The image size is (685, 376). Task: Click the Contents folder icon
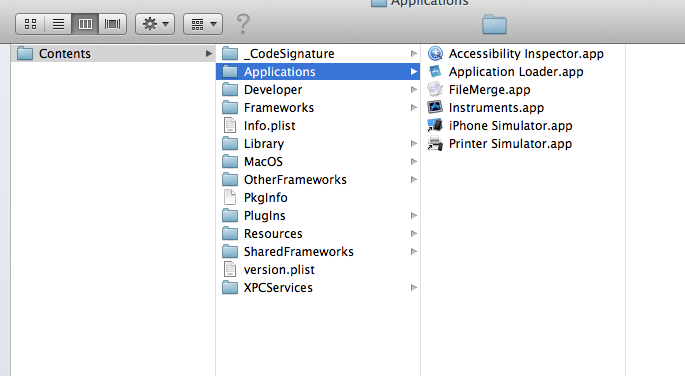[25, 53]
